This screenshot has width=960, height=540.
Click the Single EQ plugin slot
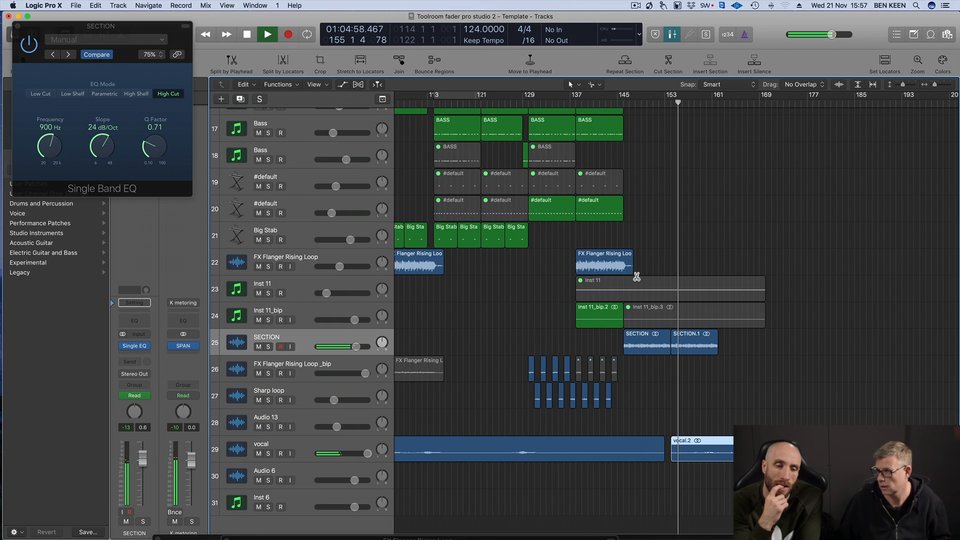click(x=134, y=346)
